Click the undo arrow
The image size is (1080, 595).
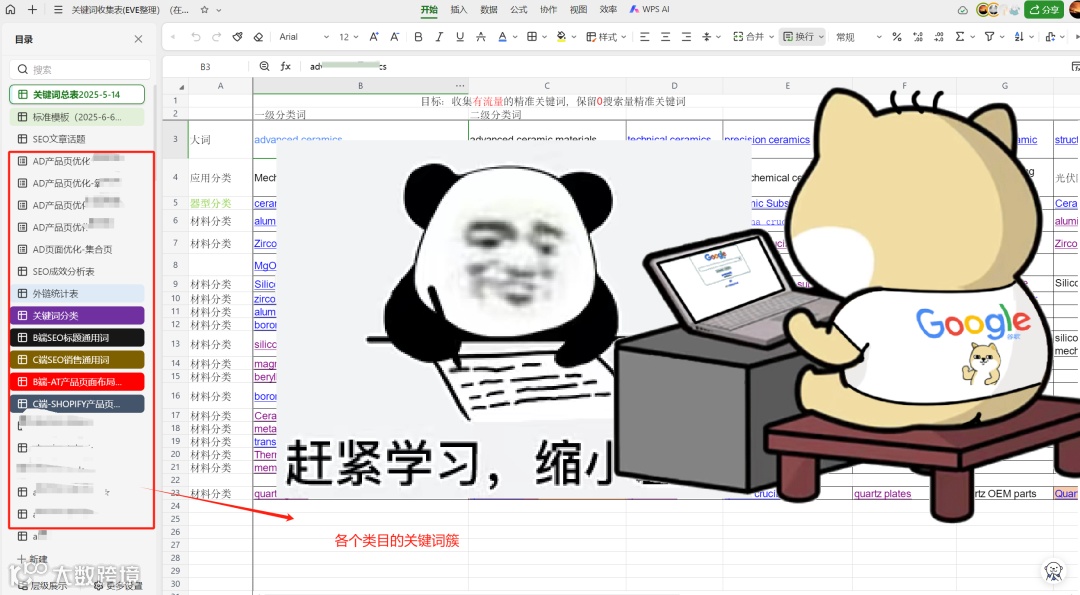coord(196,36)
